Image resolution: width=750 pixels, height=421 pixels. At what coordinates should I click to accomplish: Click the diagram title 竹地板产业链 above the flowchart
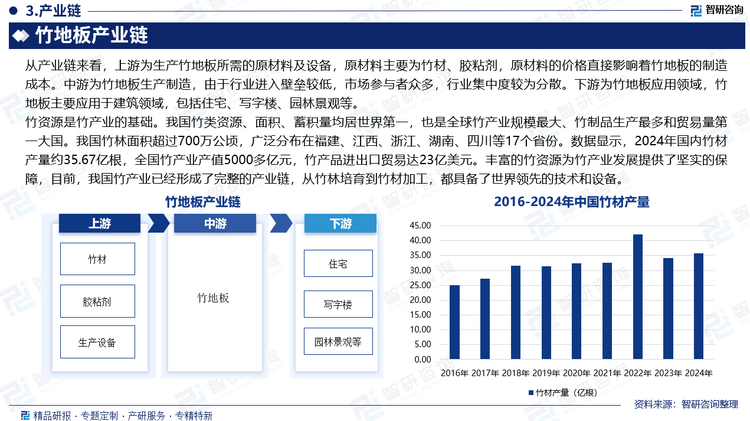[203, 202]
